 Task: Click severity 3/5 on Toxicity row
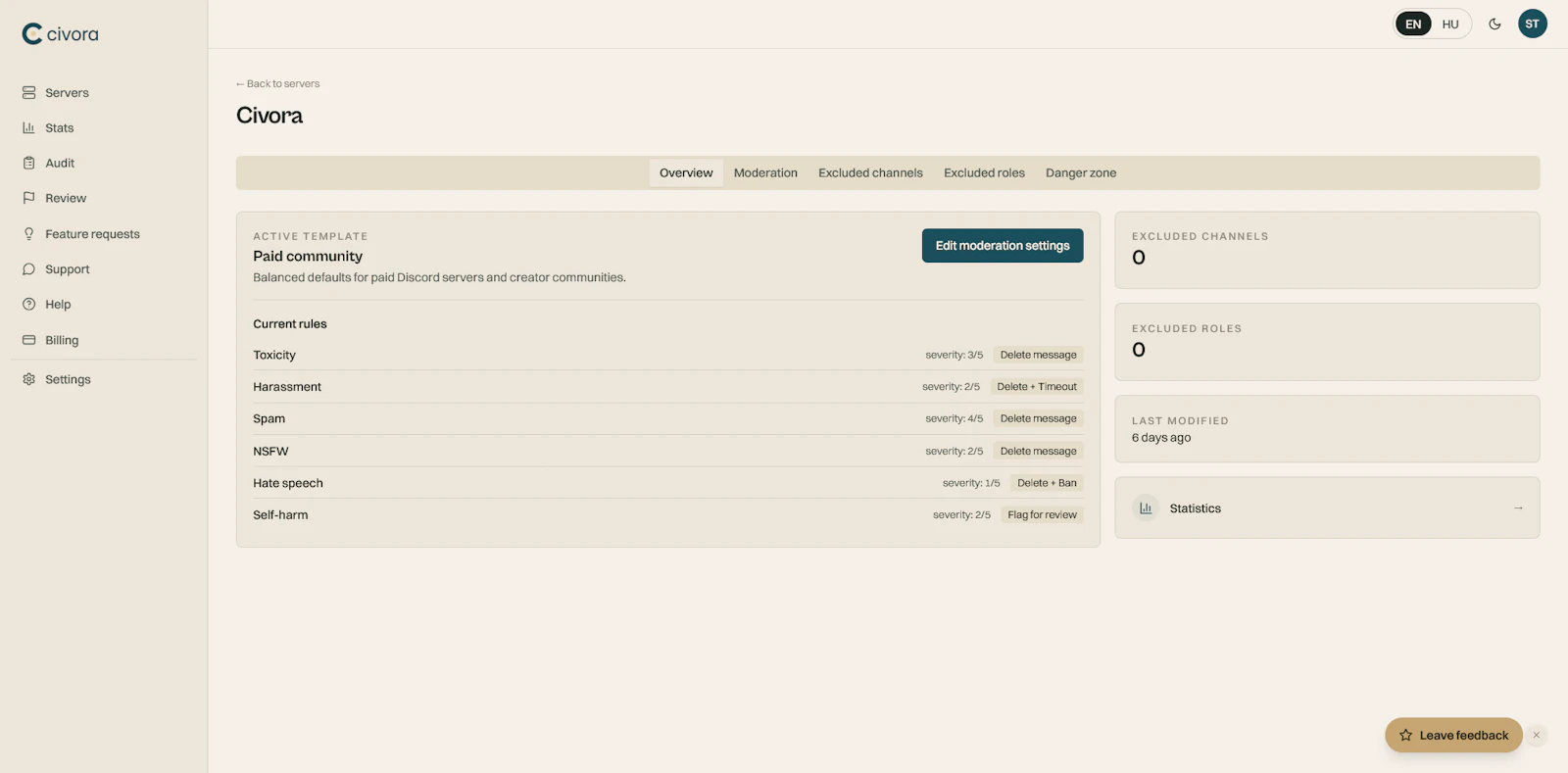[x=955, y=356]
